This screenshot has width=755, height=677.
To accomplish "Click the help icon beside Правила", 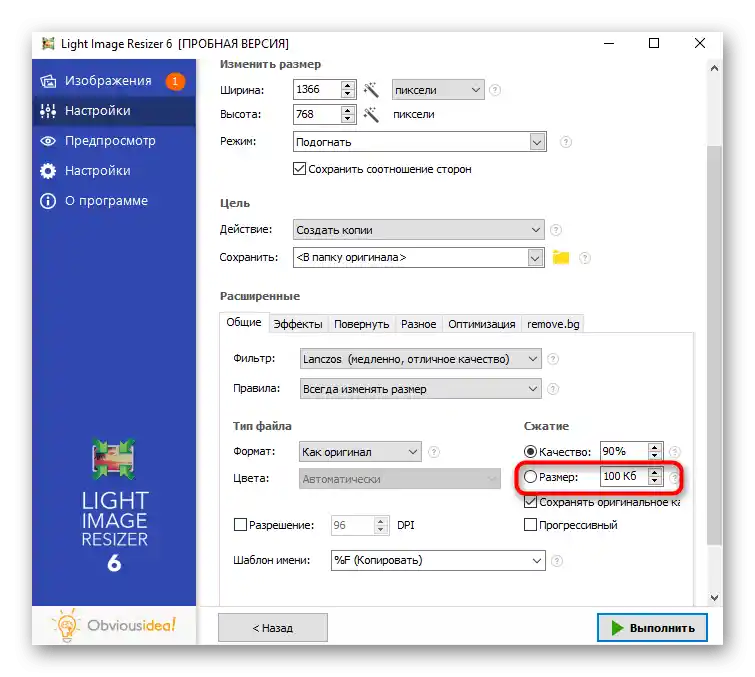I will (553, 389).
